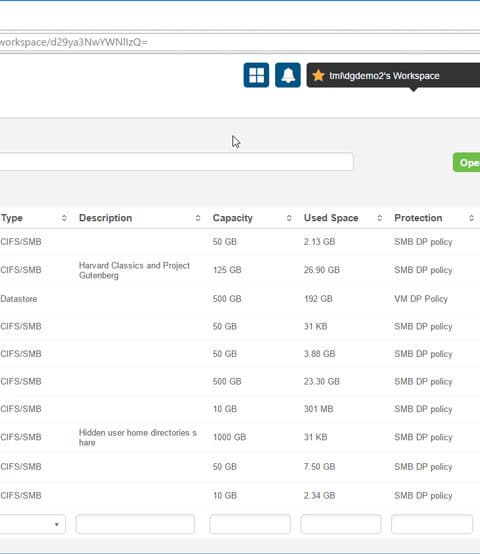The image size is (480, 554).
Task: Open the grid dashboard icon
Action: pos(256,75)
